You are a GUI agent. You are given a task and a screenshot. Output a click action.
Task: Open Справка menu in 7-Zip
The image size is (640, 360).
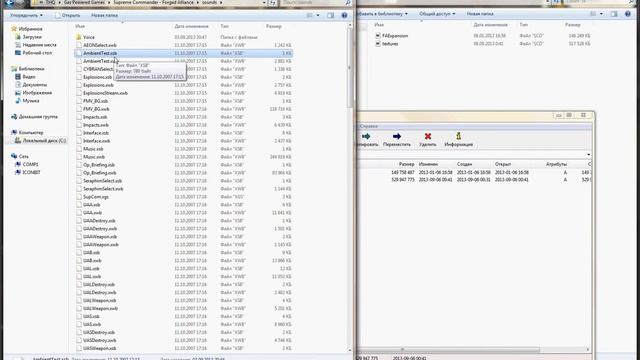click(369, 127)
